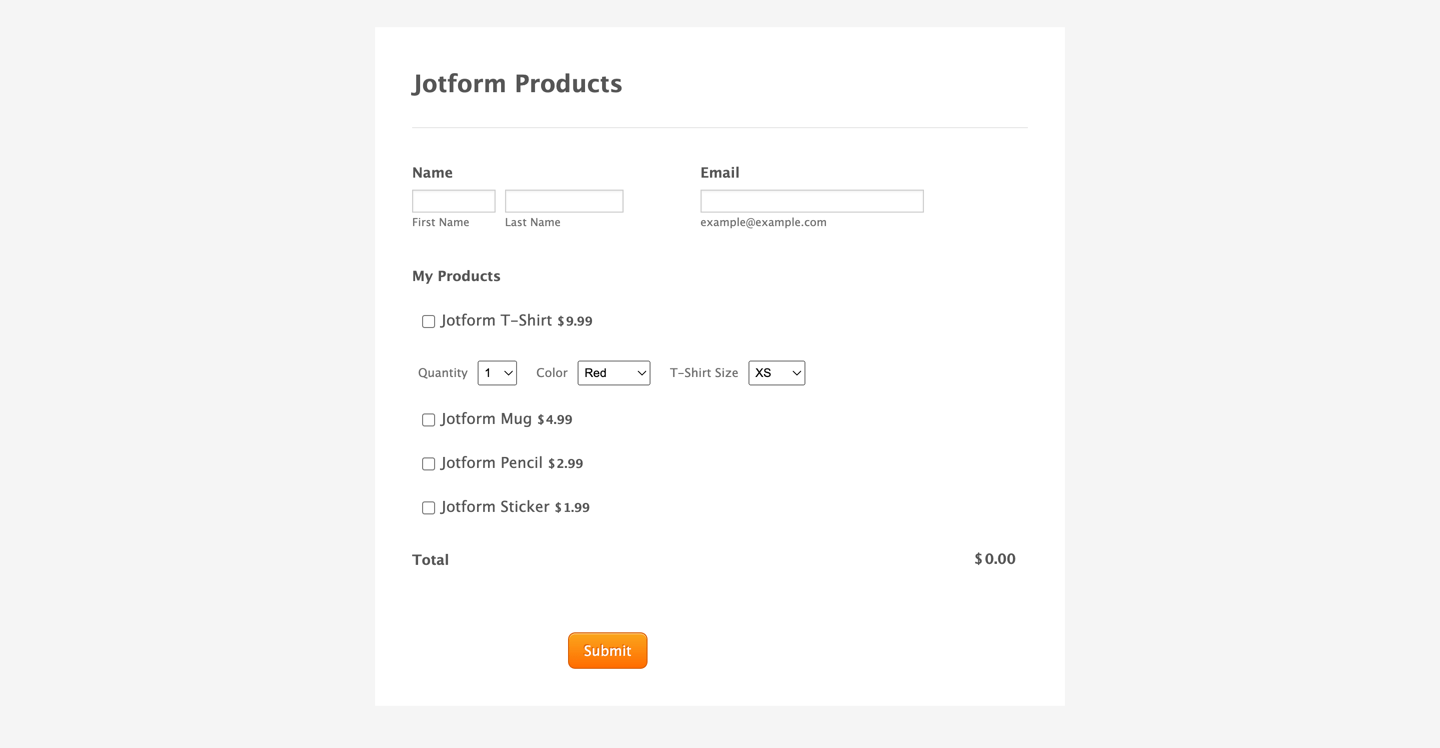The width and height of the screenshot is (1440, 748).
Task: Click the $0.00 total amount
Action: pos(995,560)
